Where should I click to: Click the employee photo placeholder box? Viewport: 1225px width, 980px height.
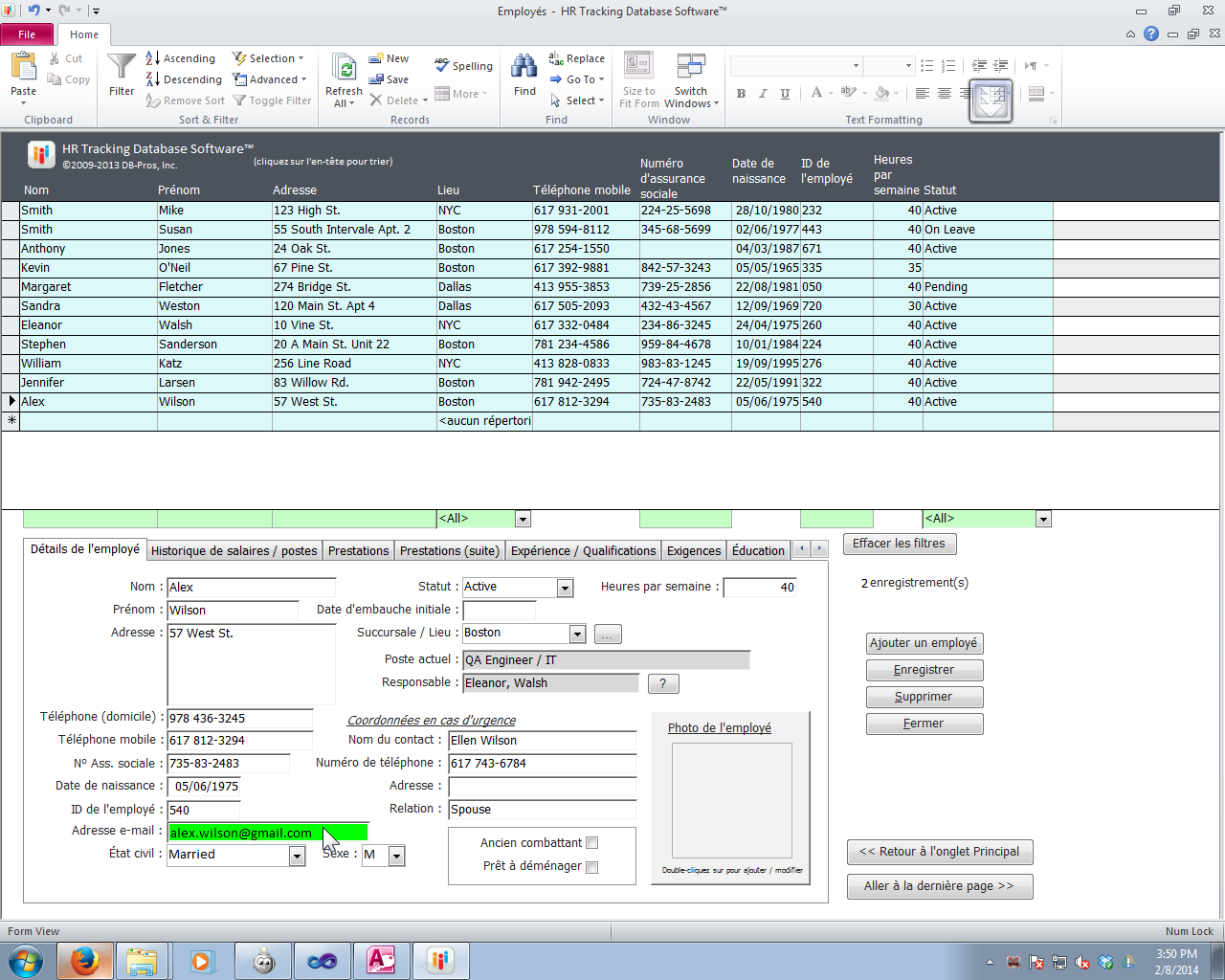click(x=731, y=801)
